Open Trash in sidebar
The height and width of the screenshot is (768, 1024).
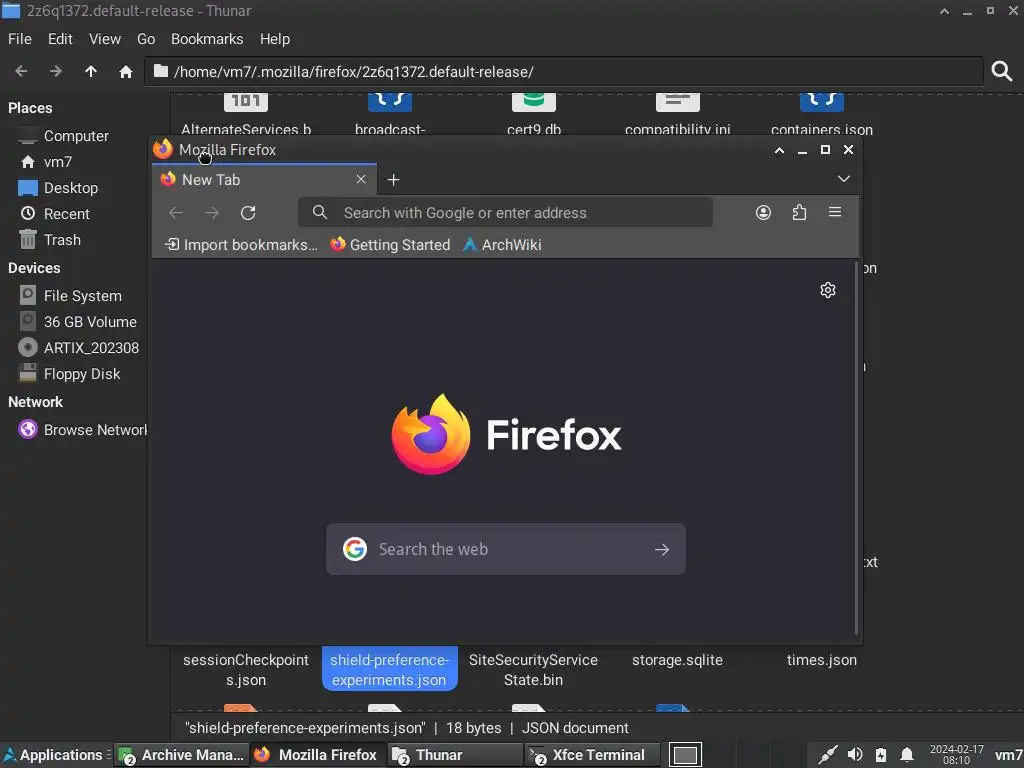pos(62,240)
